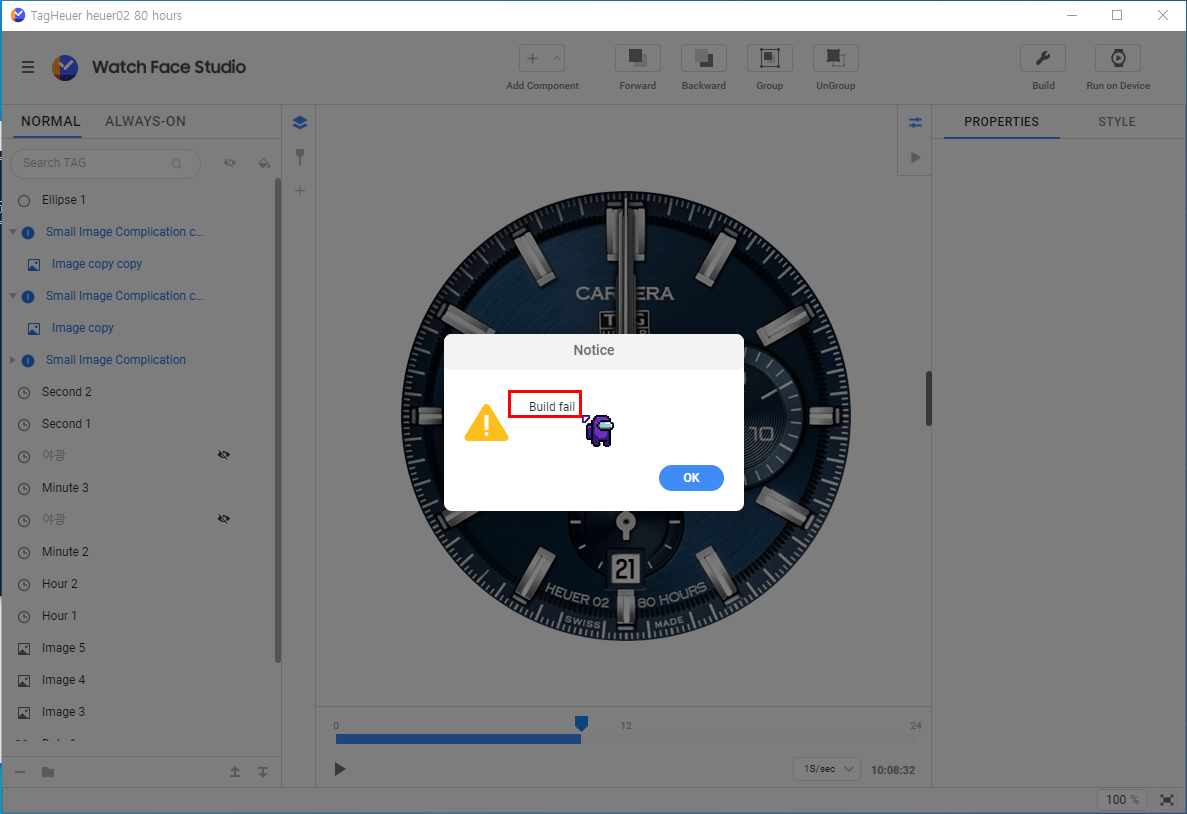The width and height of the screenshot is (1187, 814).
Task: Click the blue timeline position marker
Action: tap(581, 724)
